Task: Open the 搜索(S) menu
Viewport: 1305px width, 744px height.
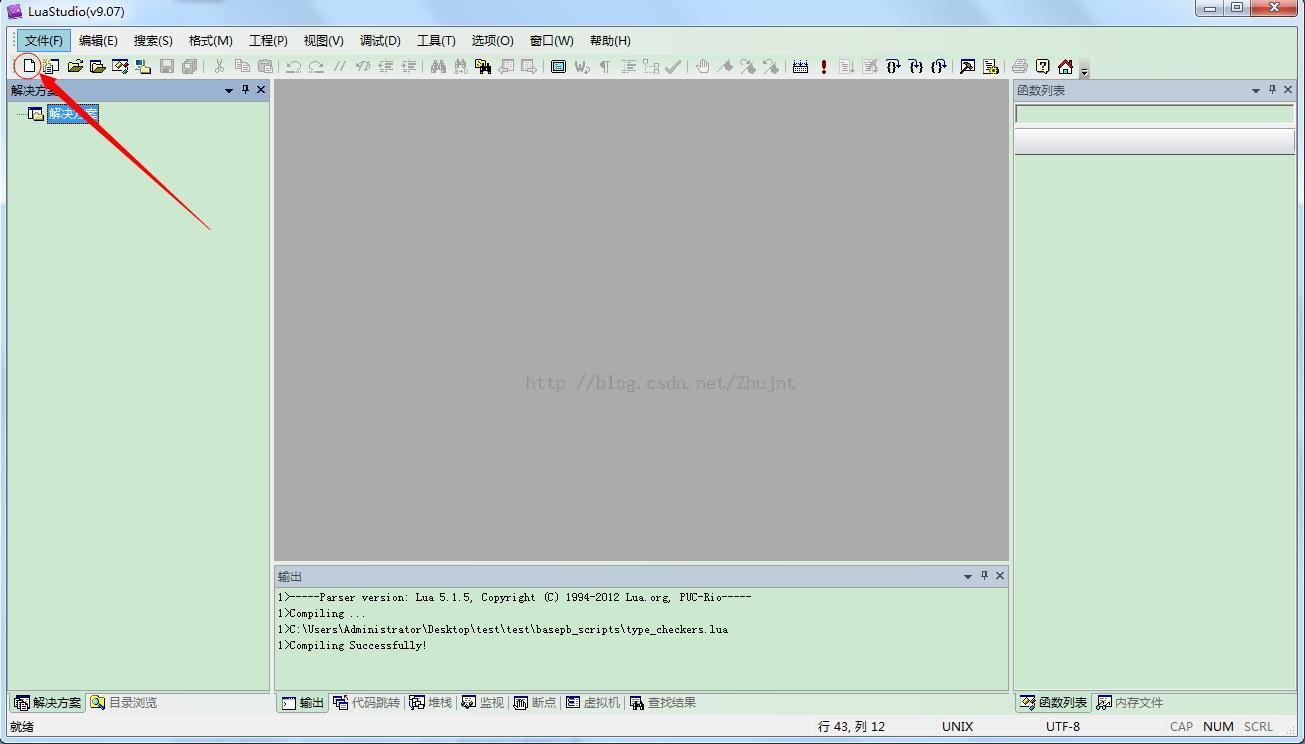Action: [x=153, y=40]
